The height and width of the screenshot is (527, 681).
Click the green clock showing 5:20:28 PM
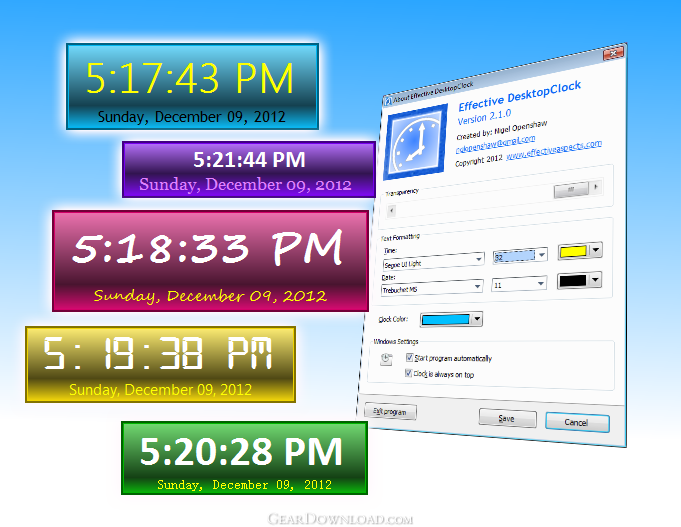click(x=245, y=458)
